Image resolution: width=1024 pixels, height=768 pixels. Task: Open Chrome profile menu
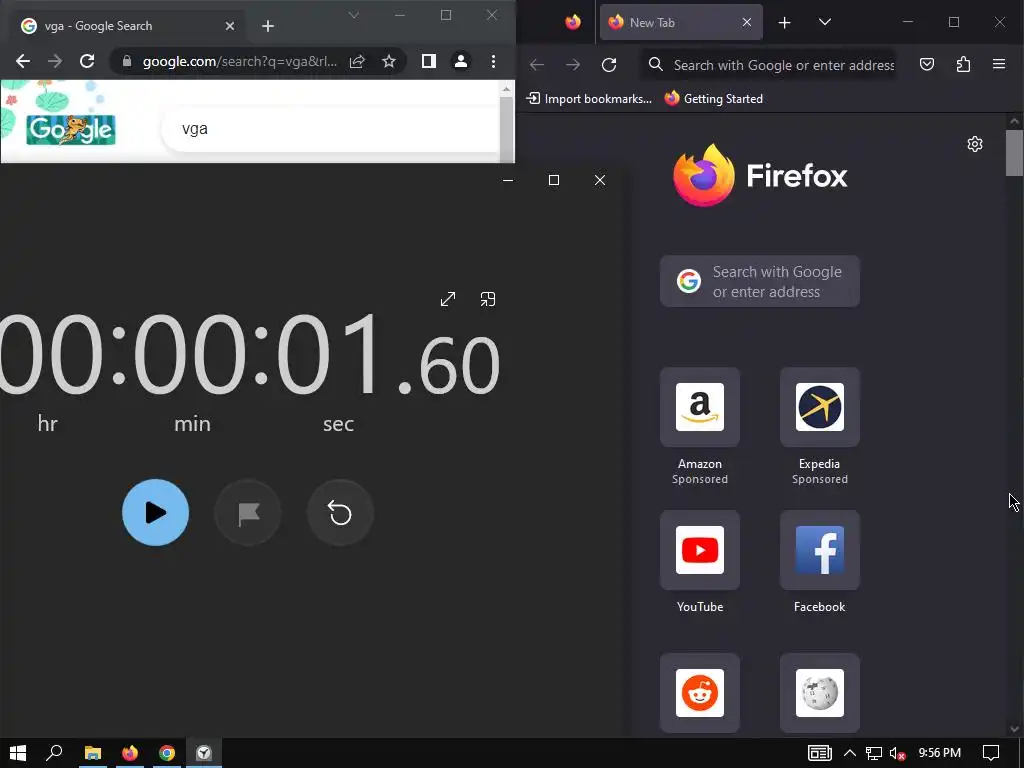point(461,61)
